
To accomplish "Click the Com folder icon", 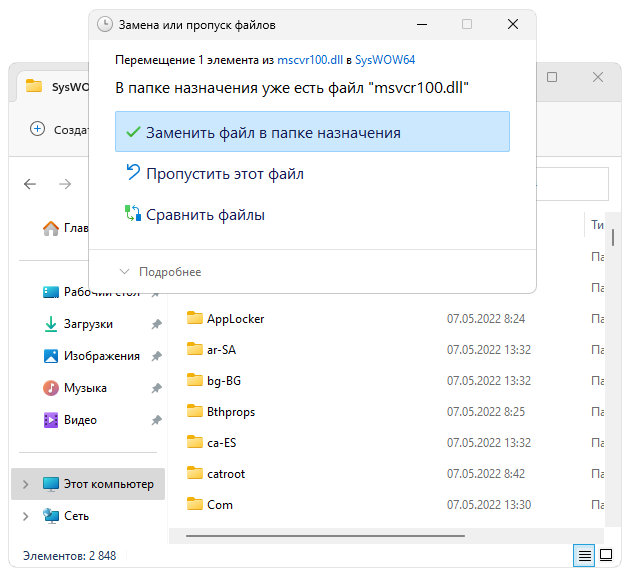I will click(195, 504).
